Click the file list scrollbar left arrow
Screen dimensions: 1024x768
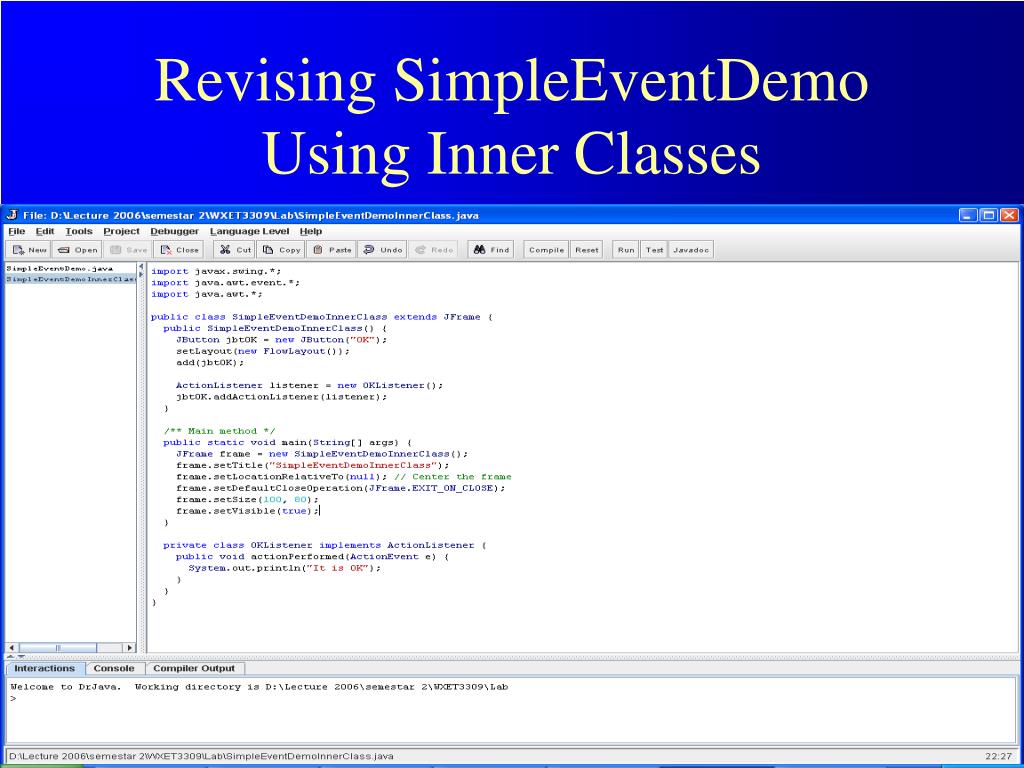point(11,648)
